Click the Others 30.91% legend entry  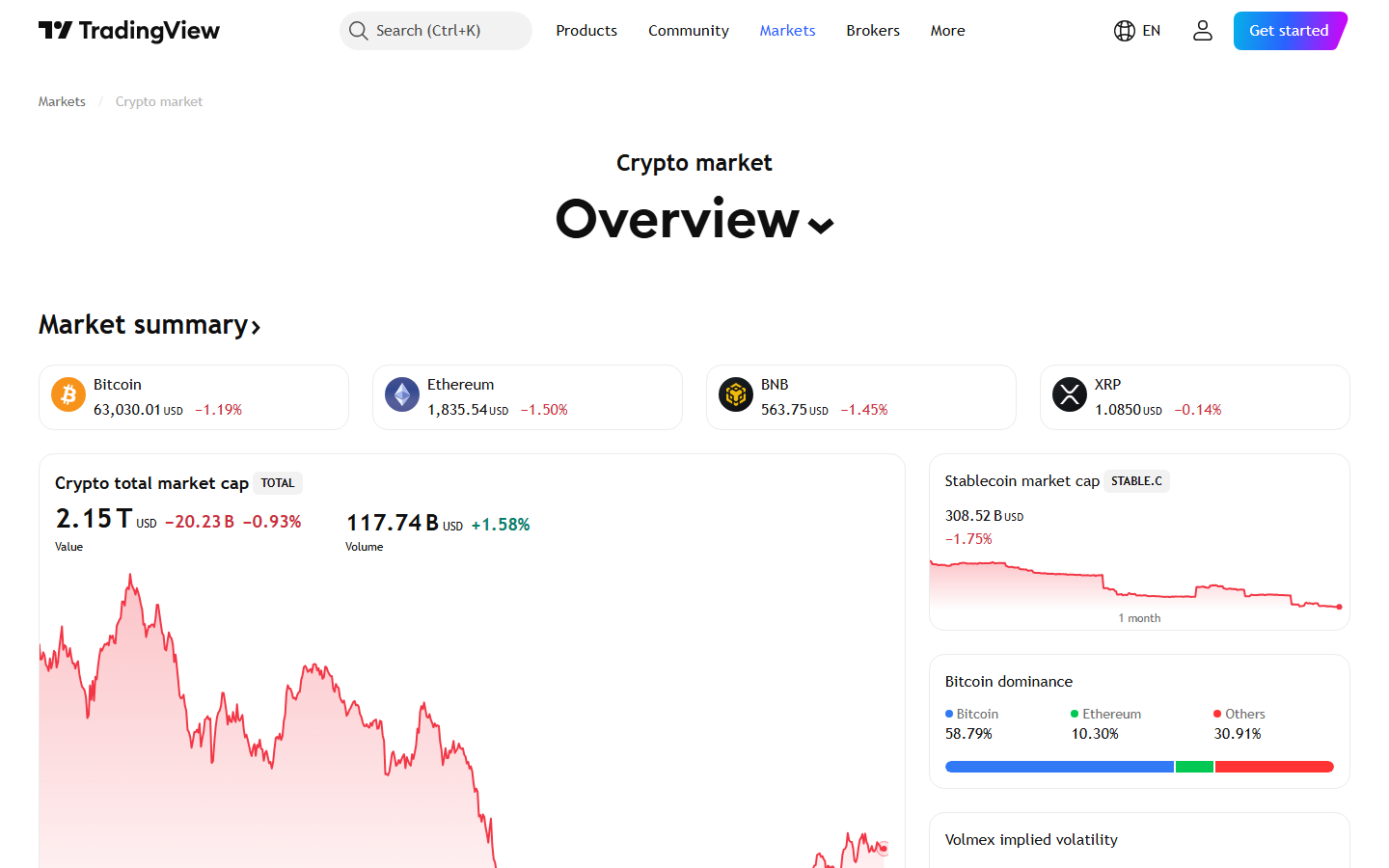[1239, 724]
